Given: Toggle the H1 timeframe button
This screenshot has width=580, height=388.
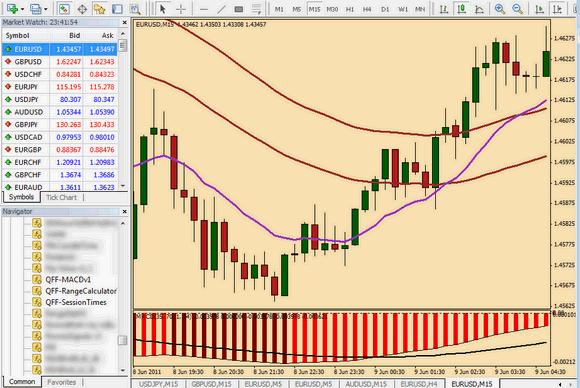Looking at the screenshot, I should point(350,9).
